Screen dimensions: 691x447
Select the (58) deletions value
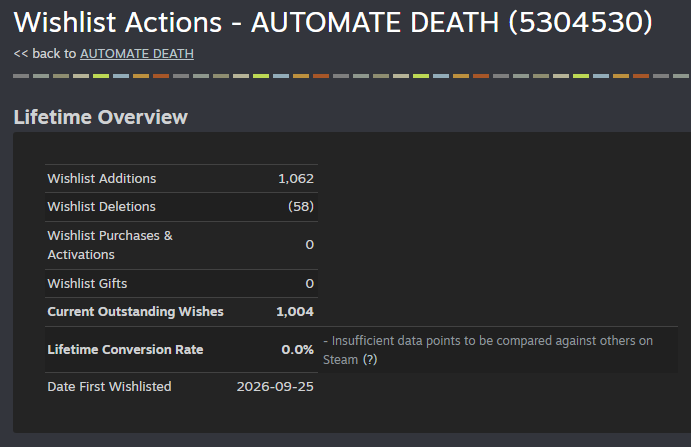301,207
